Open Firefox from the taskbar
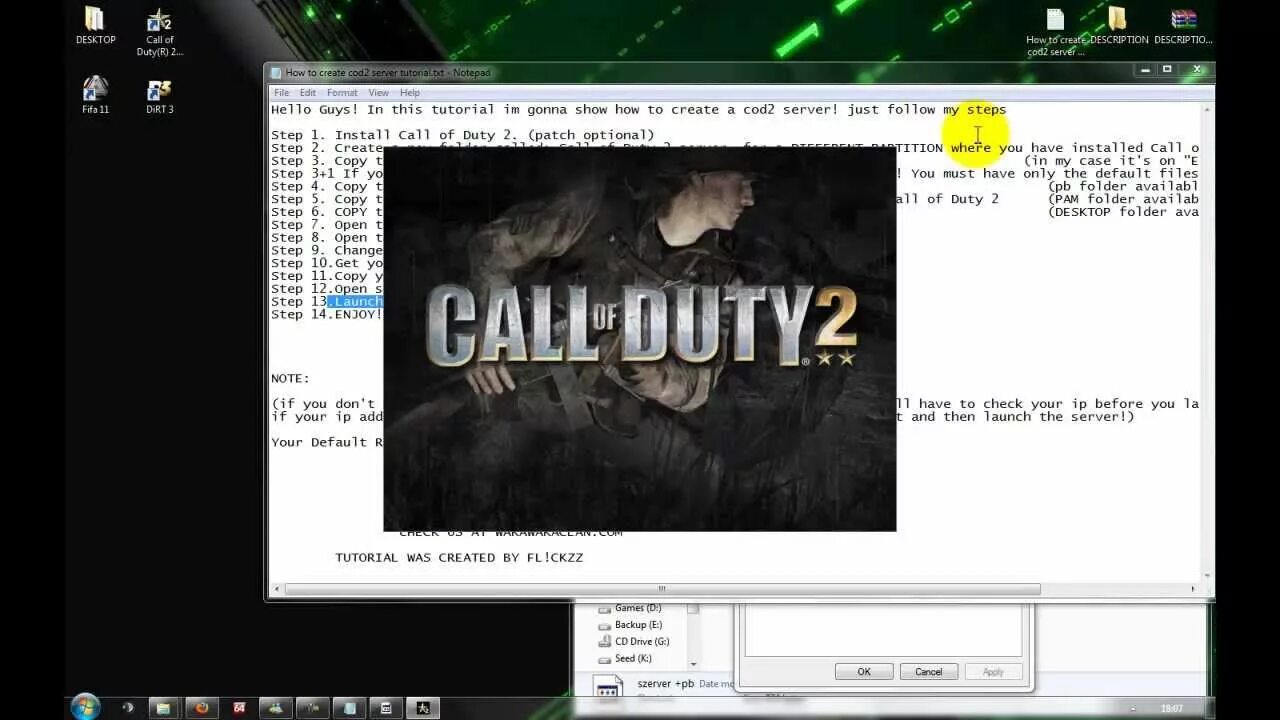1280x720 pixels. pyautogui.click(x=202, y=708)
